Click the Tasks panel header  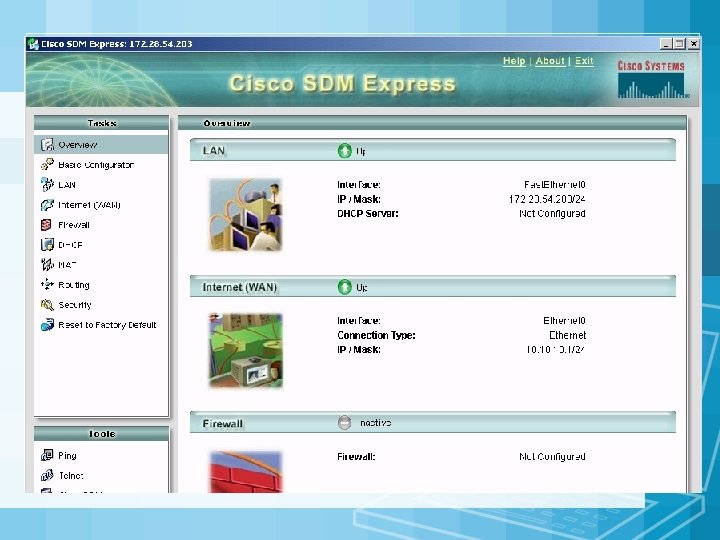[x=101, y=123]
